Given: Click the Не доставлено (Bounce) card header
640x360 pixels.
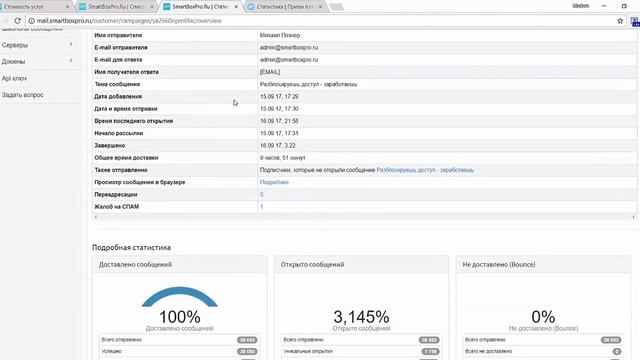Looking at the screenshot, I should point(543,264).
